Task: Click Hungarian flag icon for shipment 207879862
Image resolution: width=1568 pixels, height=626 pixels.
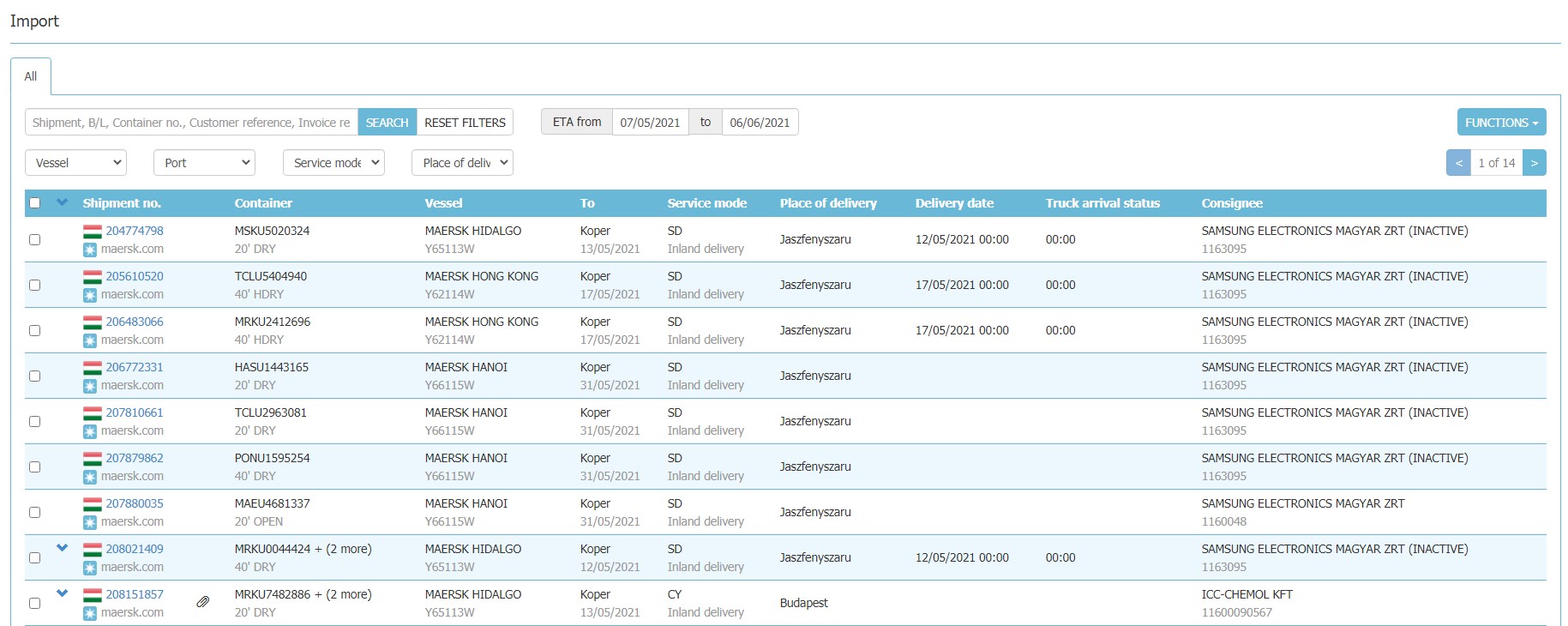Action: pos(93,458)
